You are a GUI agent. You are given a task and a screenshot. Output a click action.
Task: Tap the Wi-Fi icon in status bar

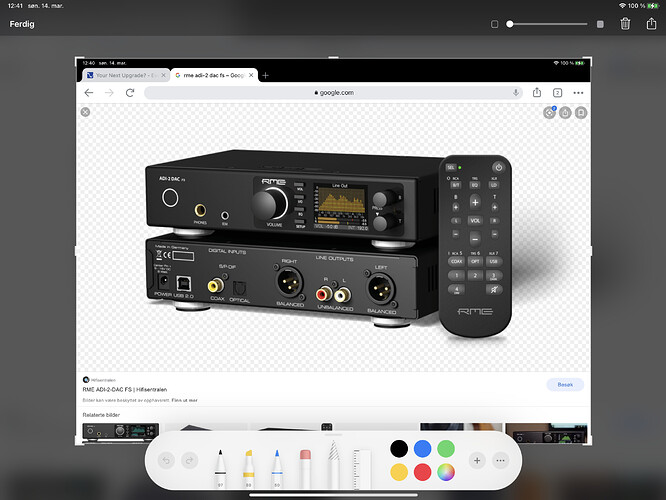pos(622,6)
